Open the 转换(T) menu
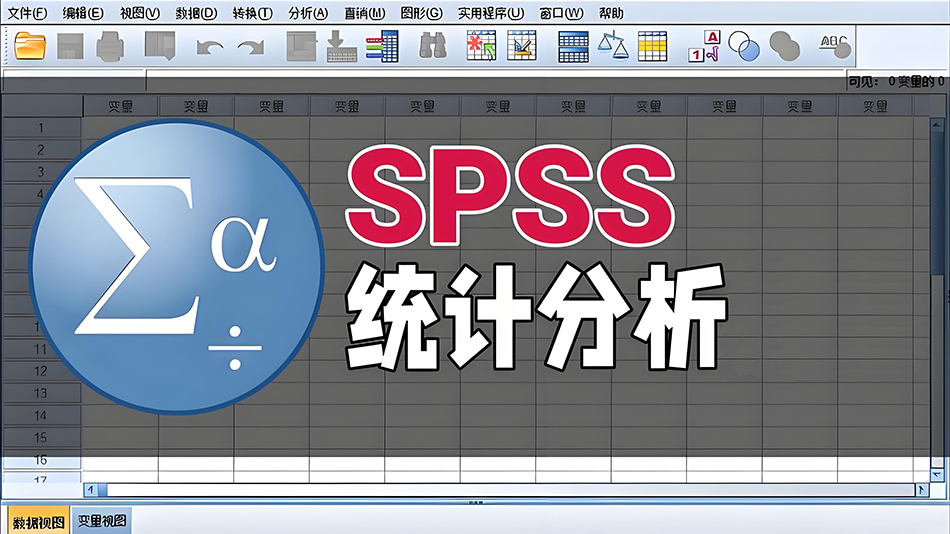 253,13
